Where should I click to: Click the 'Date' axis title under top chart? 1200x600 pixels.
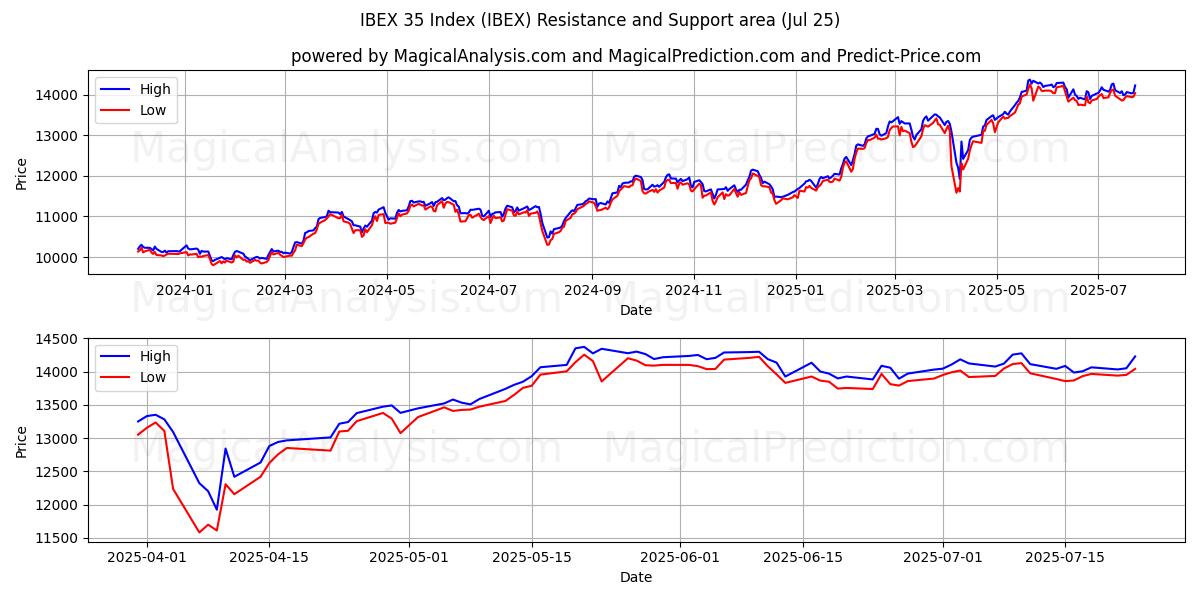pyautogui.click(x=636, y=310)
